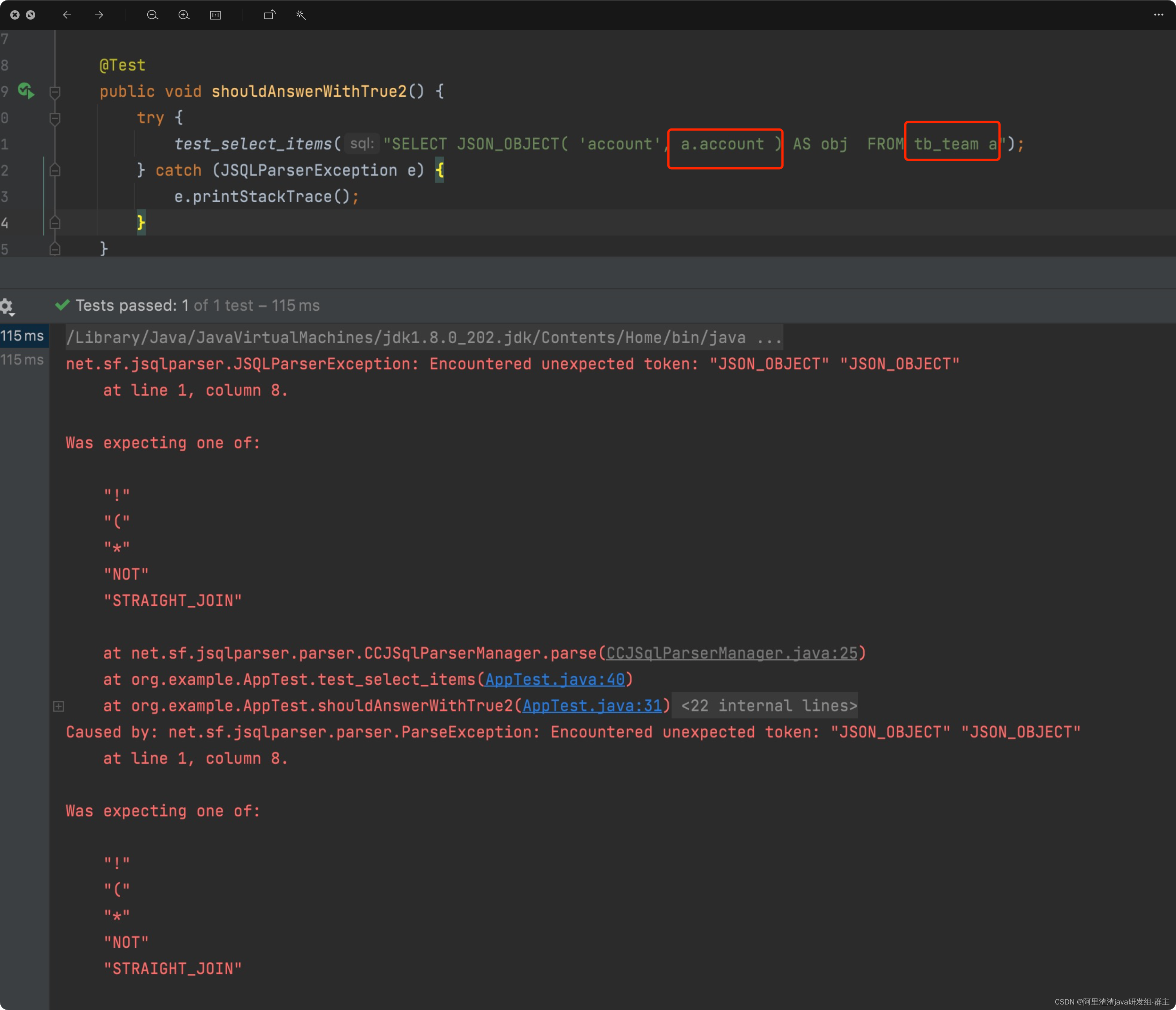Expand the 22 internal lines stack trace
This screenshot has width=1176, height=1010.
[x=58, y=706]
